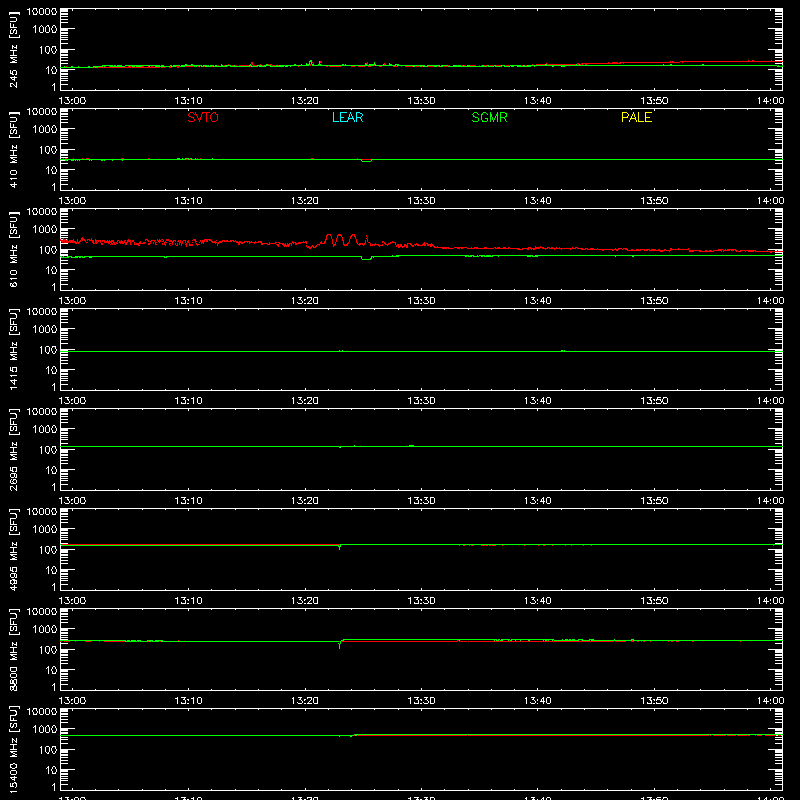Screen dimensions: 800x800
Task: Select the 15400 MHz [SFU] axis label
Action: pos(13,749)
